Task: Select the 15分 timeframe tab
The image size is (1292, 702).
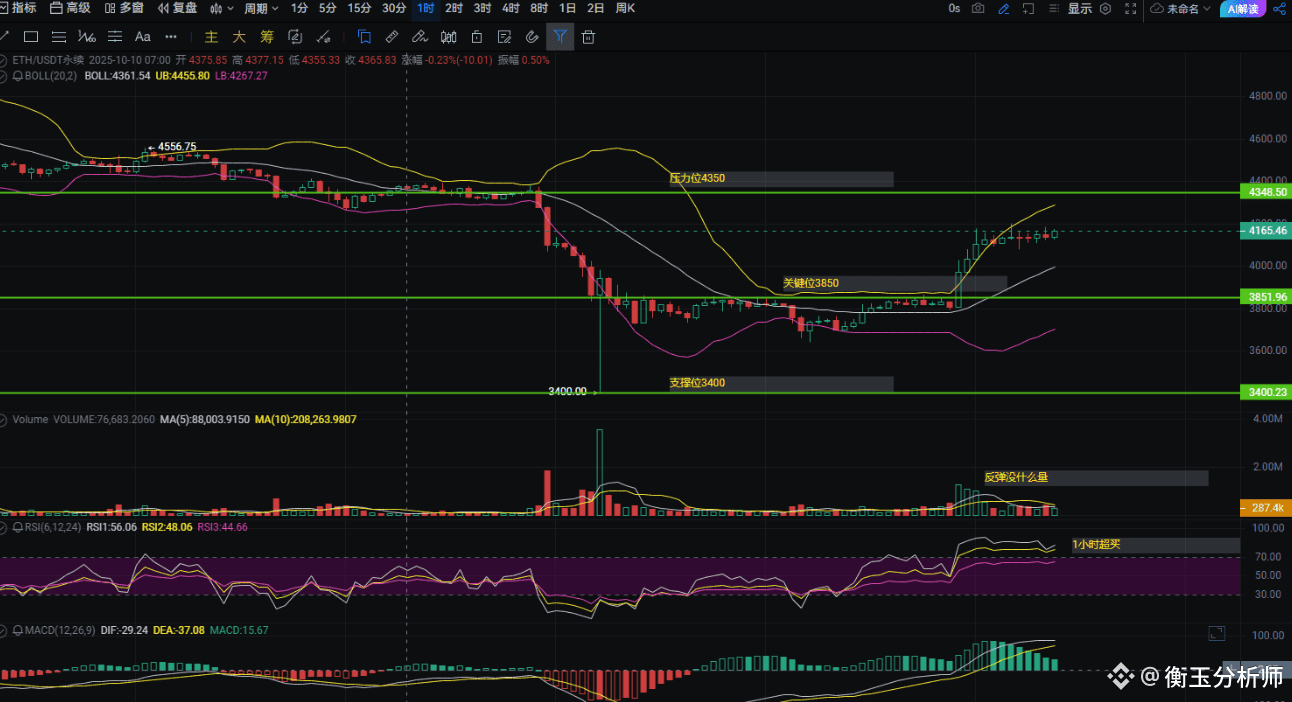Action: pyautogui.click(x=358, y=8)
